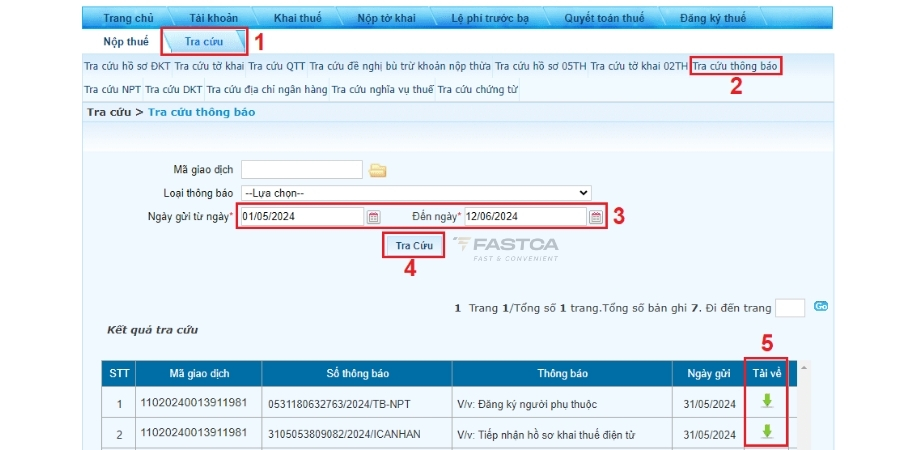Click the Tải về column header
The width and height of the screenshot is (900, 450).
(x=767, y=374)
